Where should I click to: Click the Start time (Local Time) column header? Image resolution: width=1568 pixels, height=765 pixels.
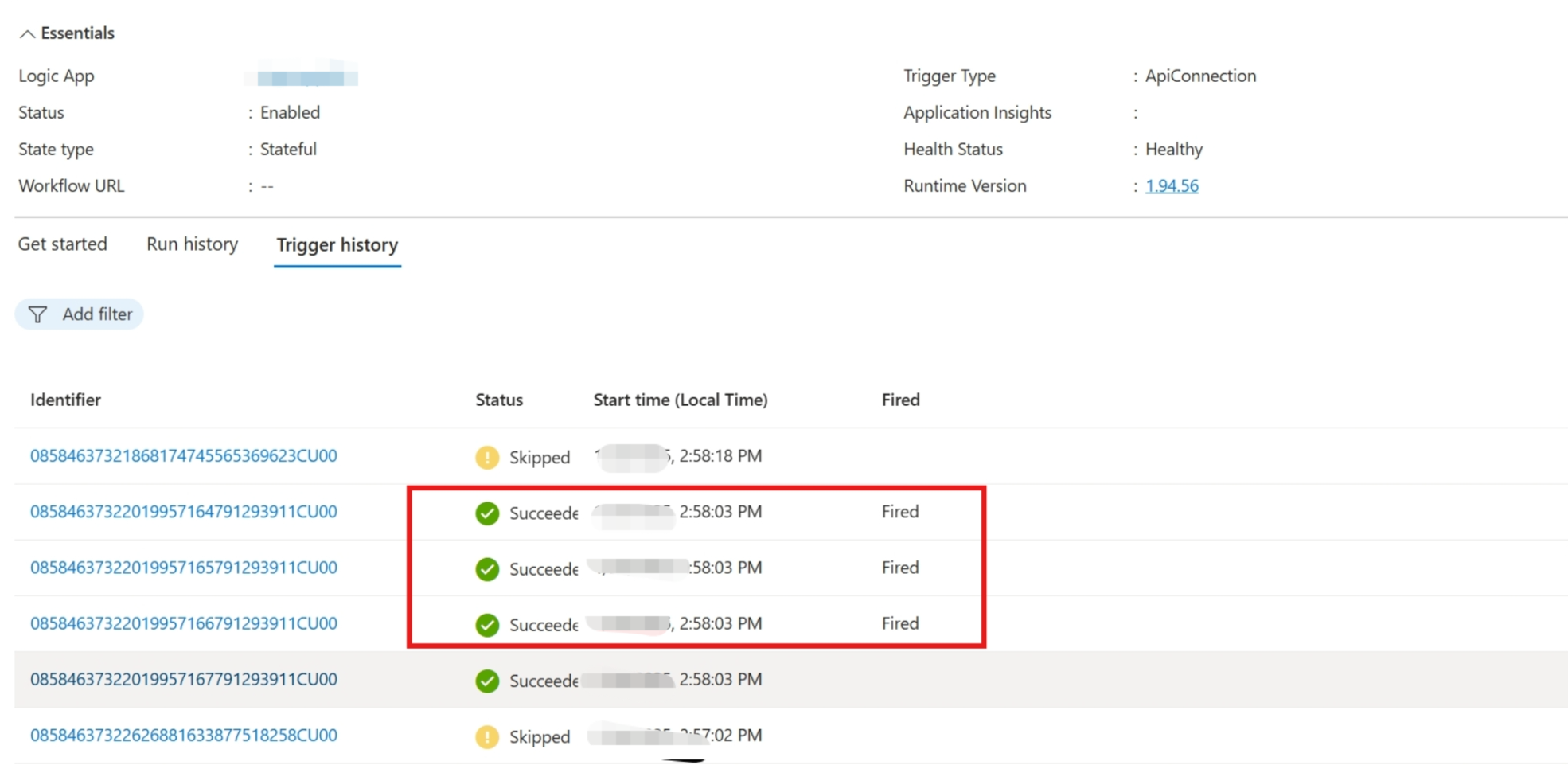pyautogui.click(x=680, y=400)
